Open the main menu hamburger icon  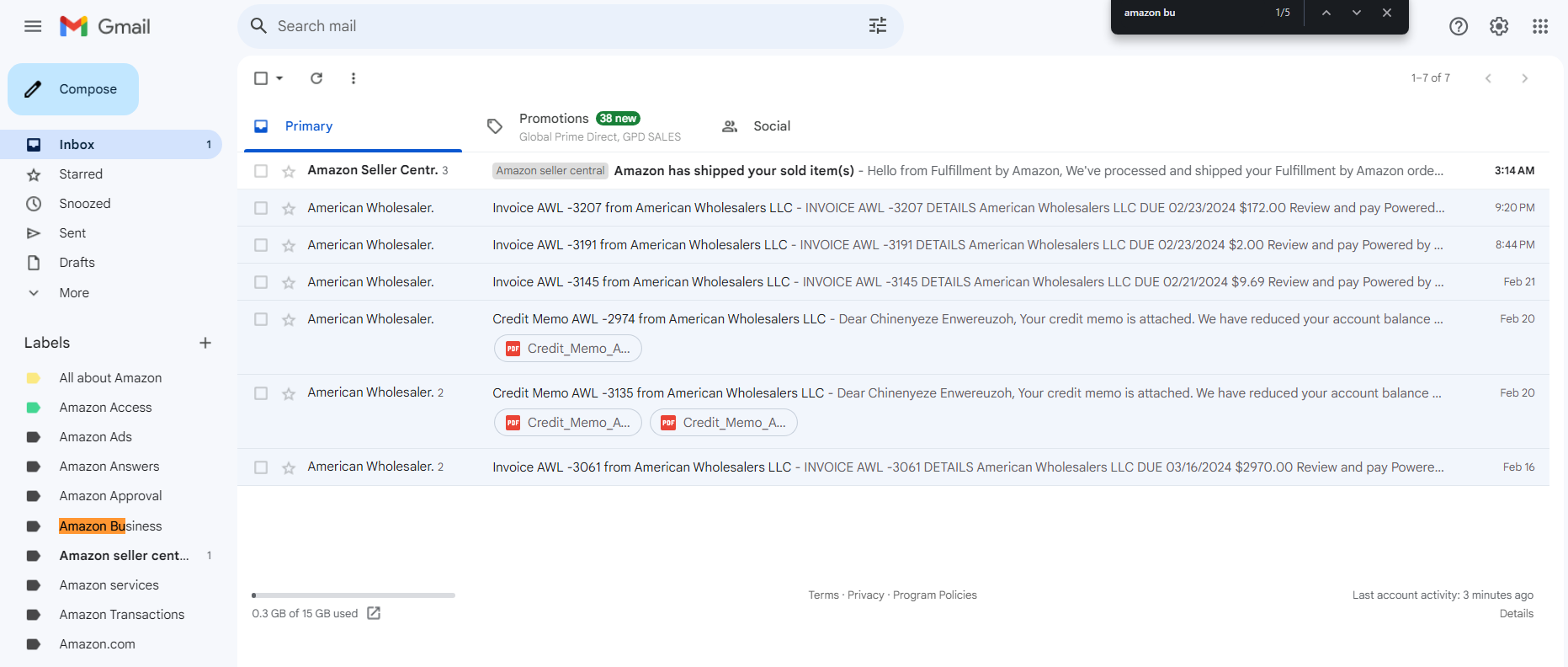click(33, 26)
